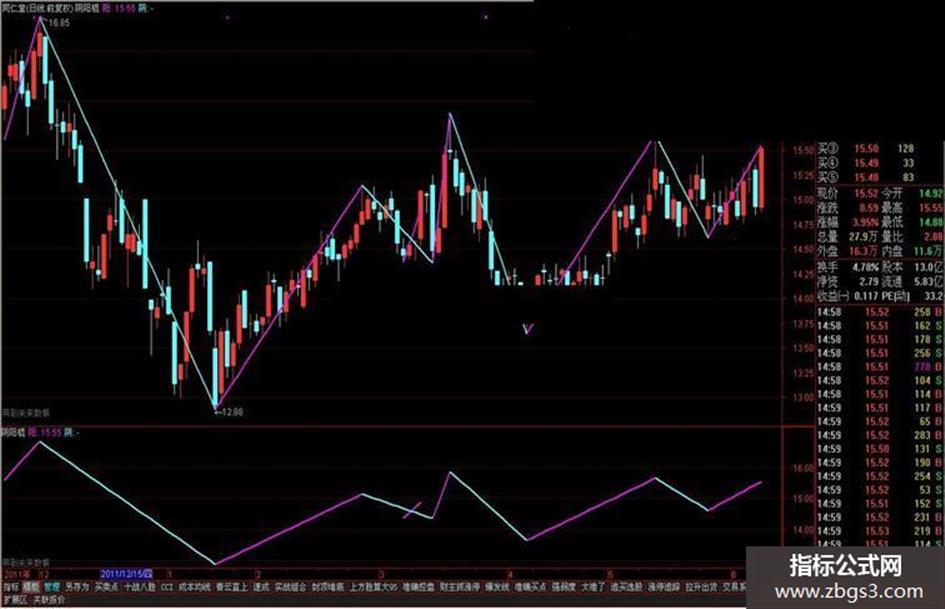Click the highlighted 2011/12/15 date marker
This screenshot has height=609, width=945.
pos(127,573)
